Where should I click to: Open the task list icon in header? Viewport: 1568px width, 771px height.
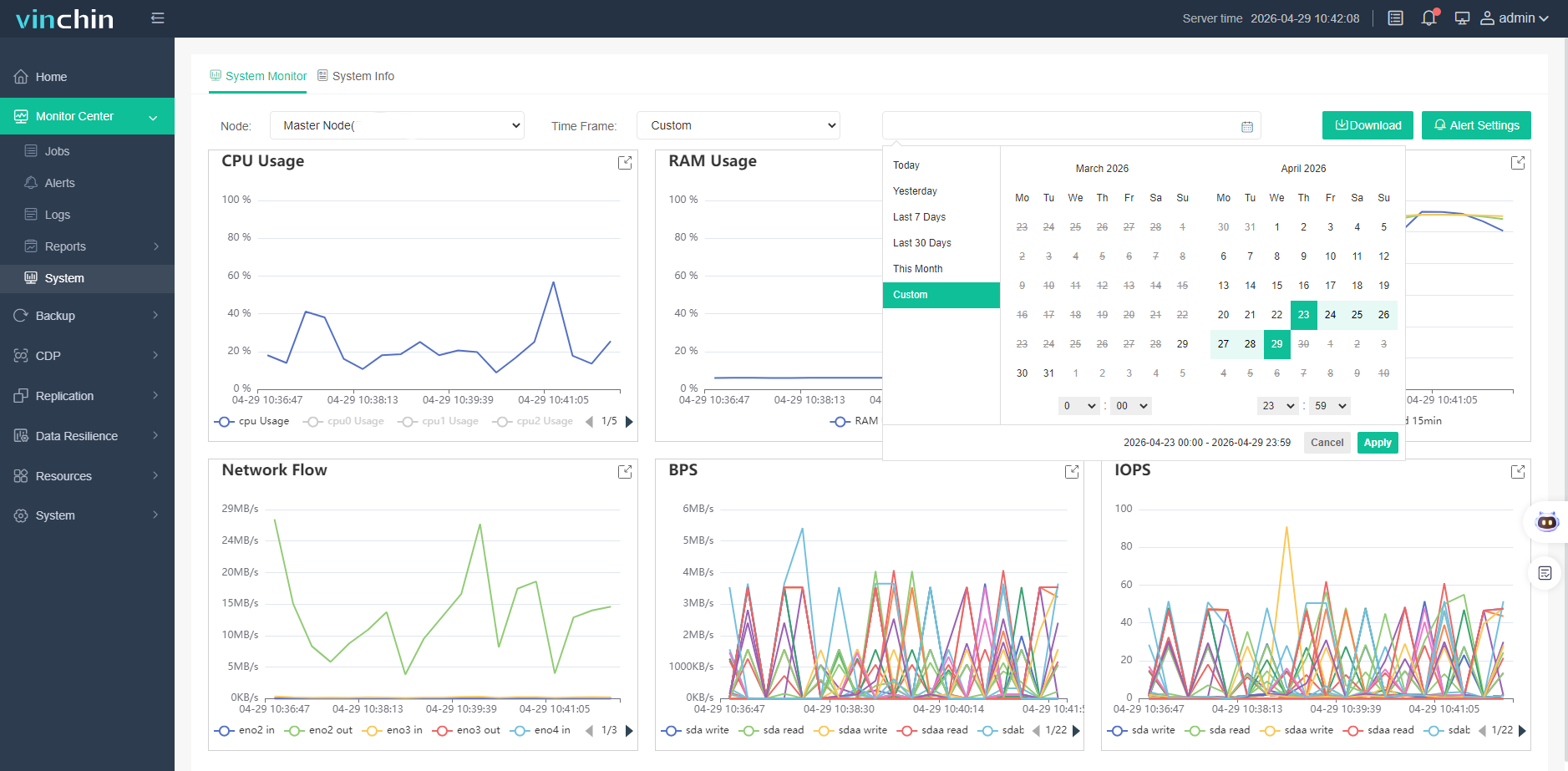point(1395,18)
